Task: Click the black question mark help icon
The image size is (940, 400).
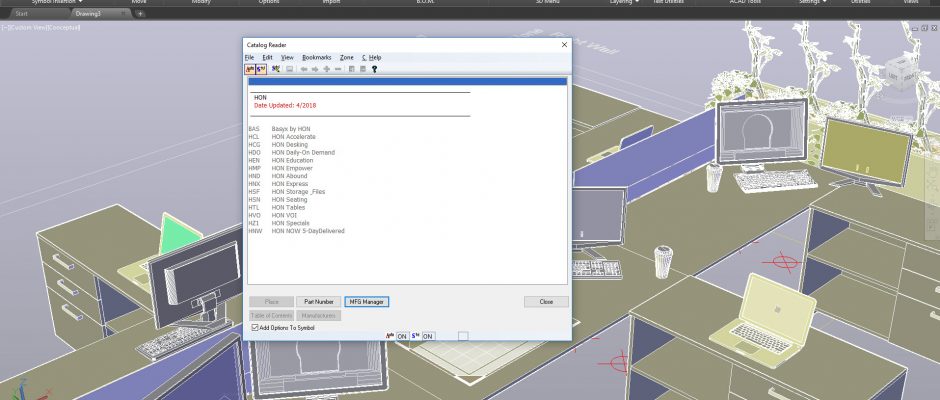Action: click(375, 69)
